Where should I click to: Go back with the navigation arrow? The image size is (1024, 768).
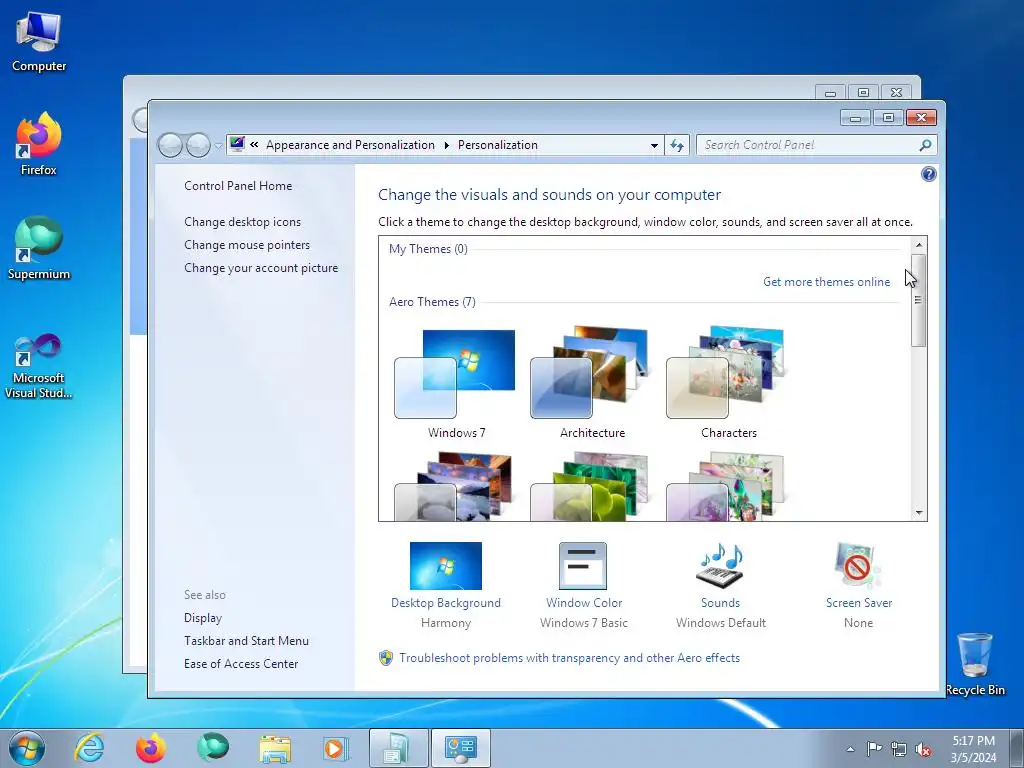pyautogui.click(x=170, y=145)
